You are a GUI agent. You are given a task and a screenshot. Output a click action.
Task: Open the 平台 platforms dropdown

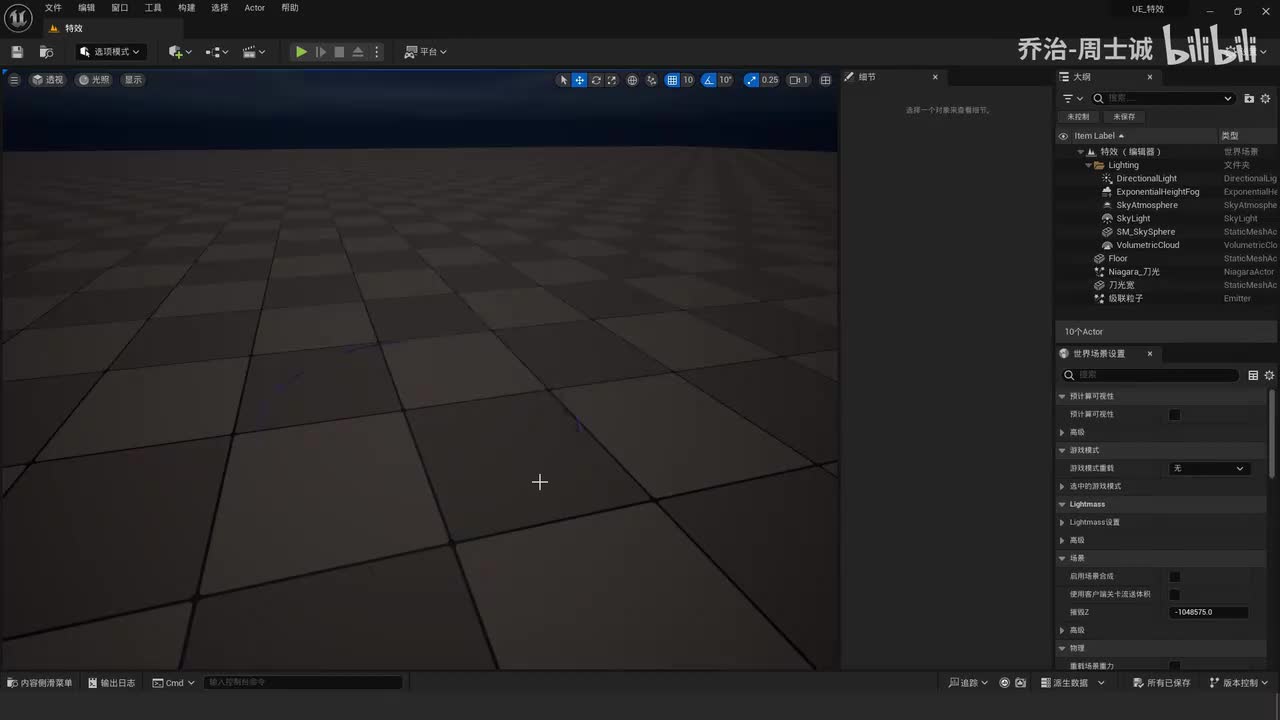pos(426,52)
